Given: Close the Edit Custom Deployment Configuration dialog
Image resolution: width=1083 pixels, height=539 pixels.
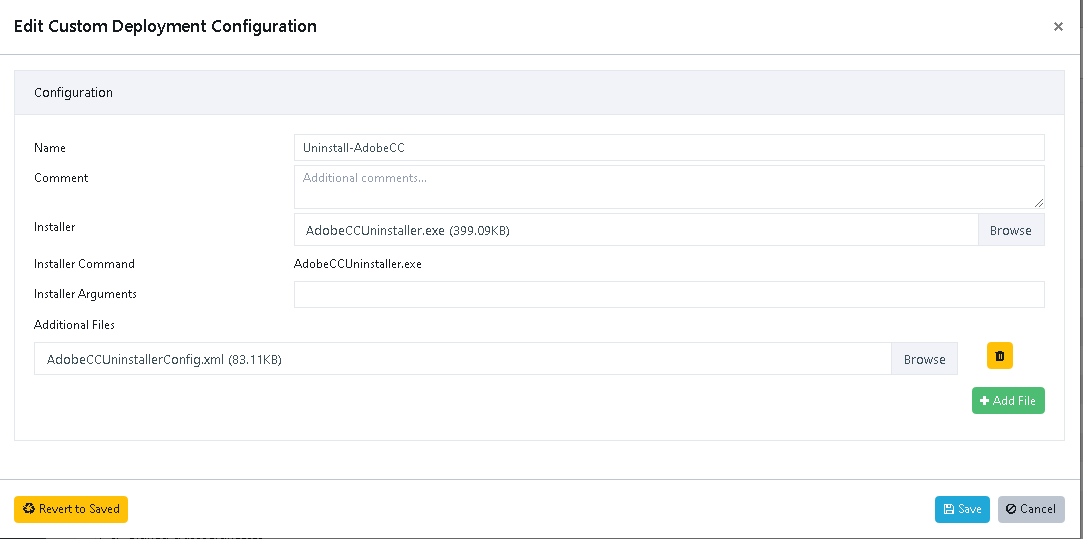Looking at the screenshot, I should 1057,27.
